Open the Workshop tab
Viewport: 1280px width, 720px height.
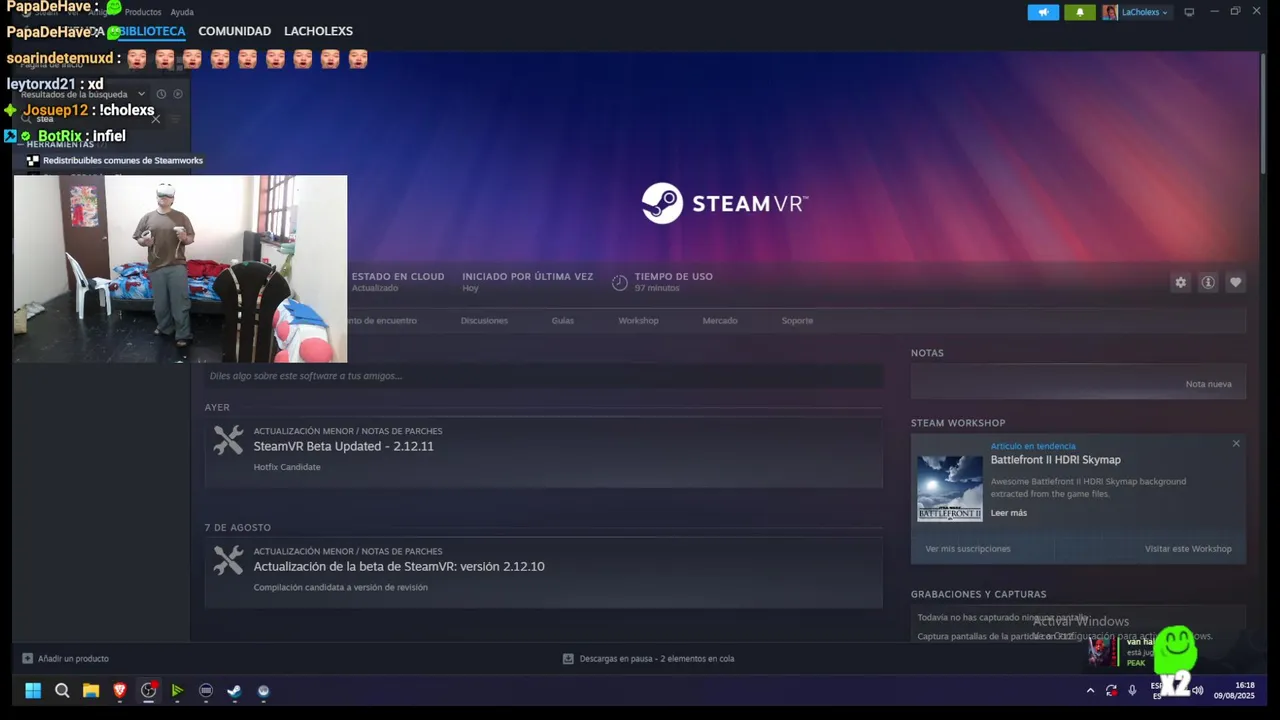(x=638, y=321)
